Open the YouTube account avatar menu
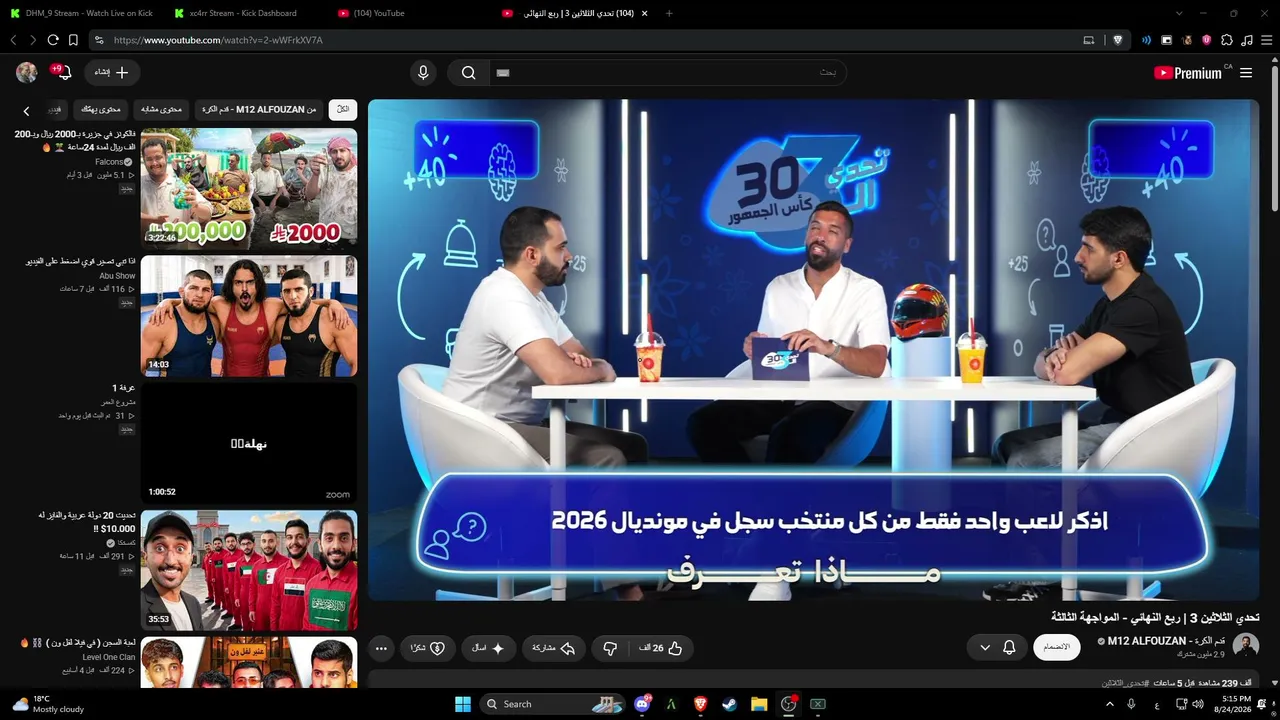 coord(27,72)
